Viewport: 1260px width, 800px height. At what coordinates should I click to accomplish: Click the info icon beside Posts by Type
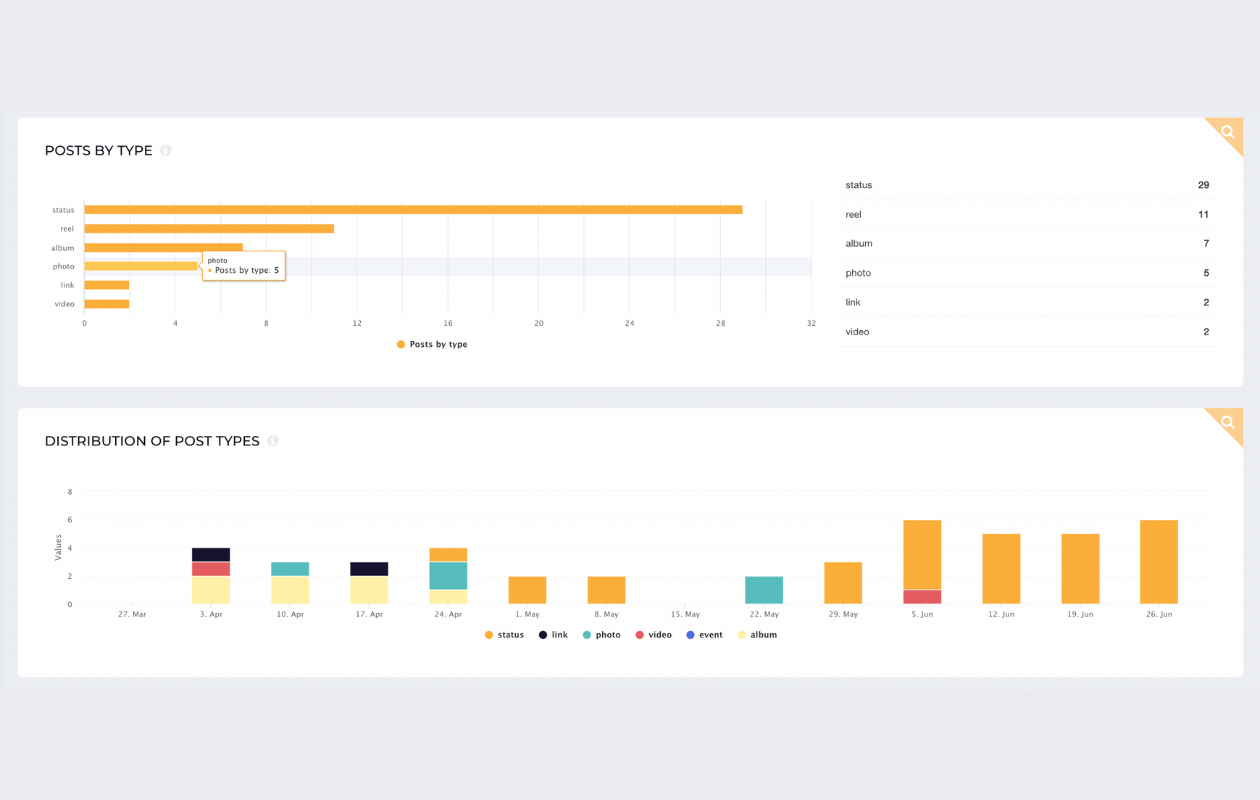(166, 151)
